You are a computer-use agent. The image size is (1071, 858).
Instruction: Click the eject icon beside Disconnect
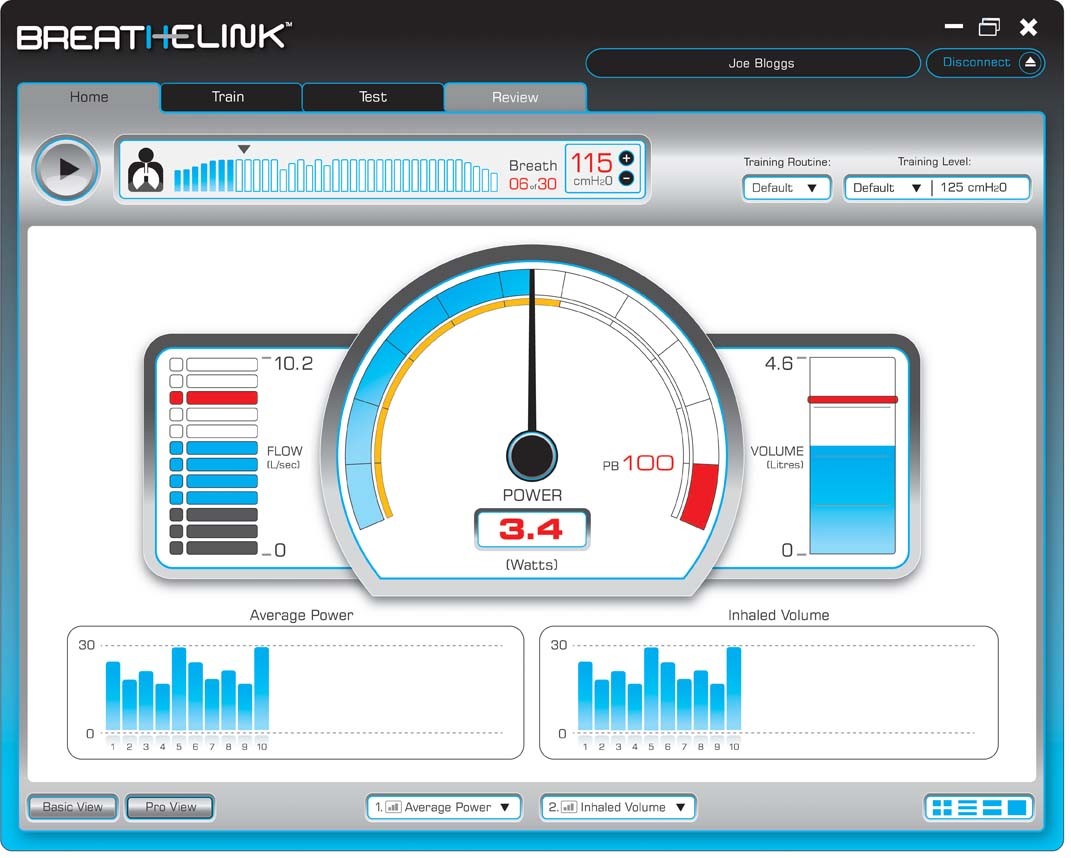tap(1030, 63)
